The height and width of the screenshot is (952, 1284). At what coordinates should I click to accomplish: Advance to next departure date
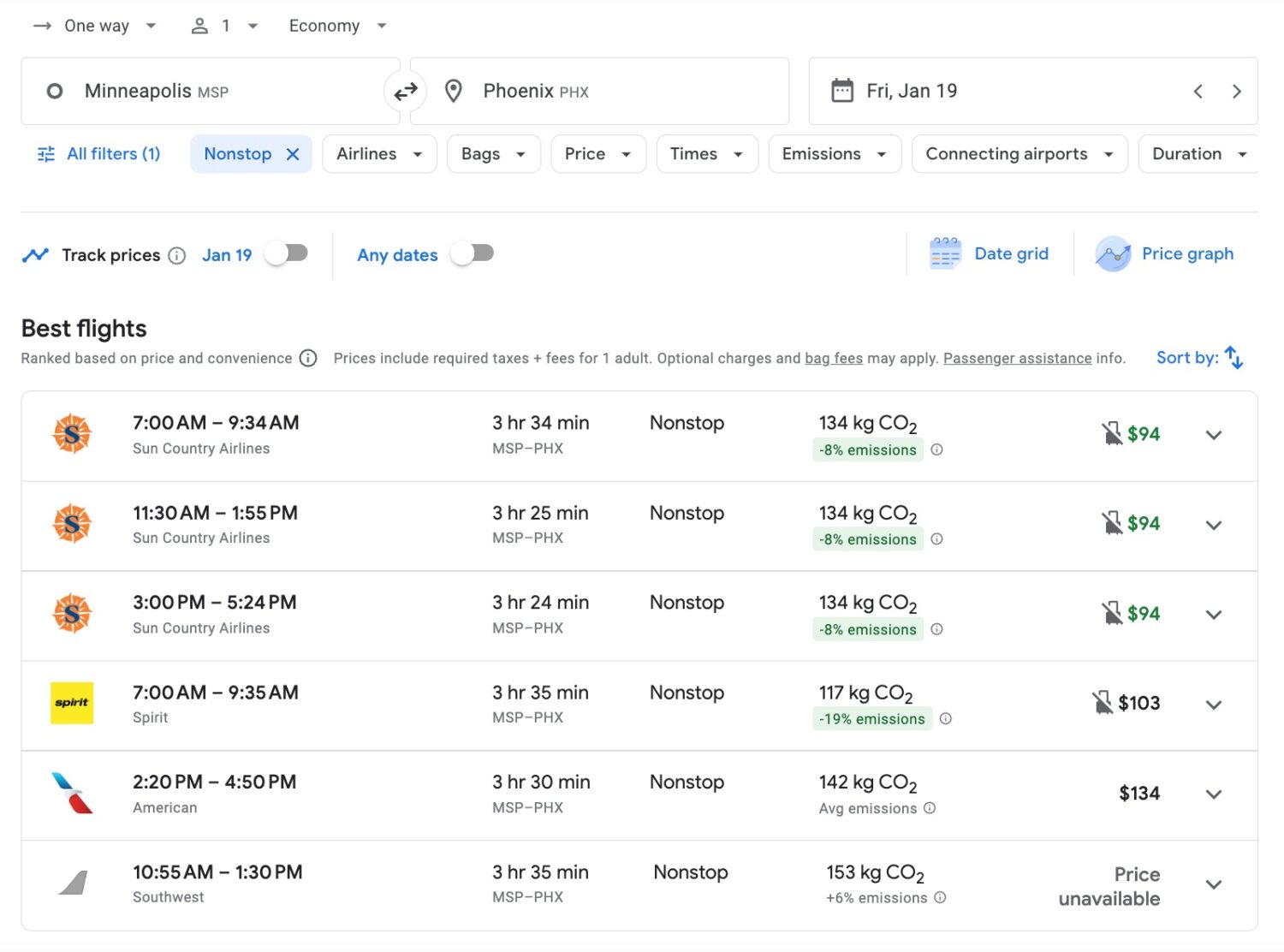[x=1236, y=92]
